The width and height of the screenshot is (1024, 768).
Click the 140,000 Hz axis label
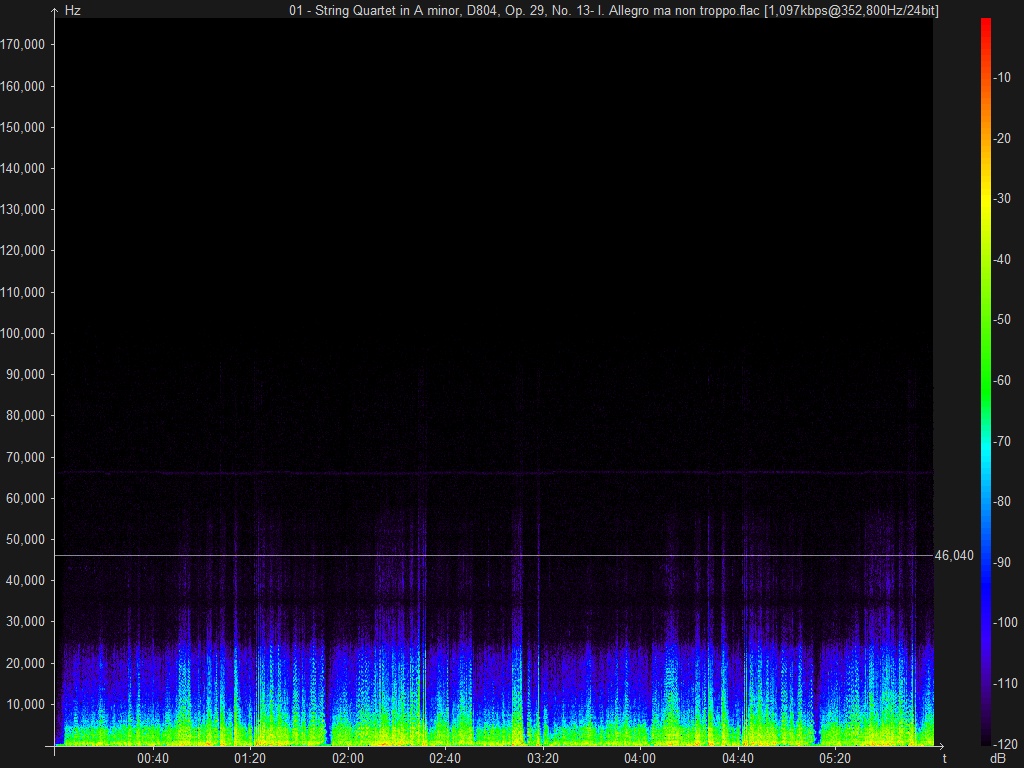click(x=23, y=168)
